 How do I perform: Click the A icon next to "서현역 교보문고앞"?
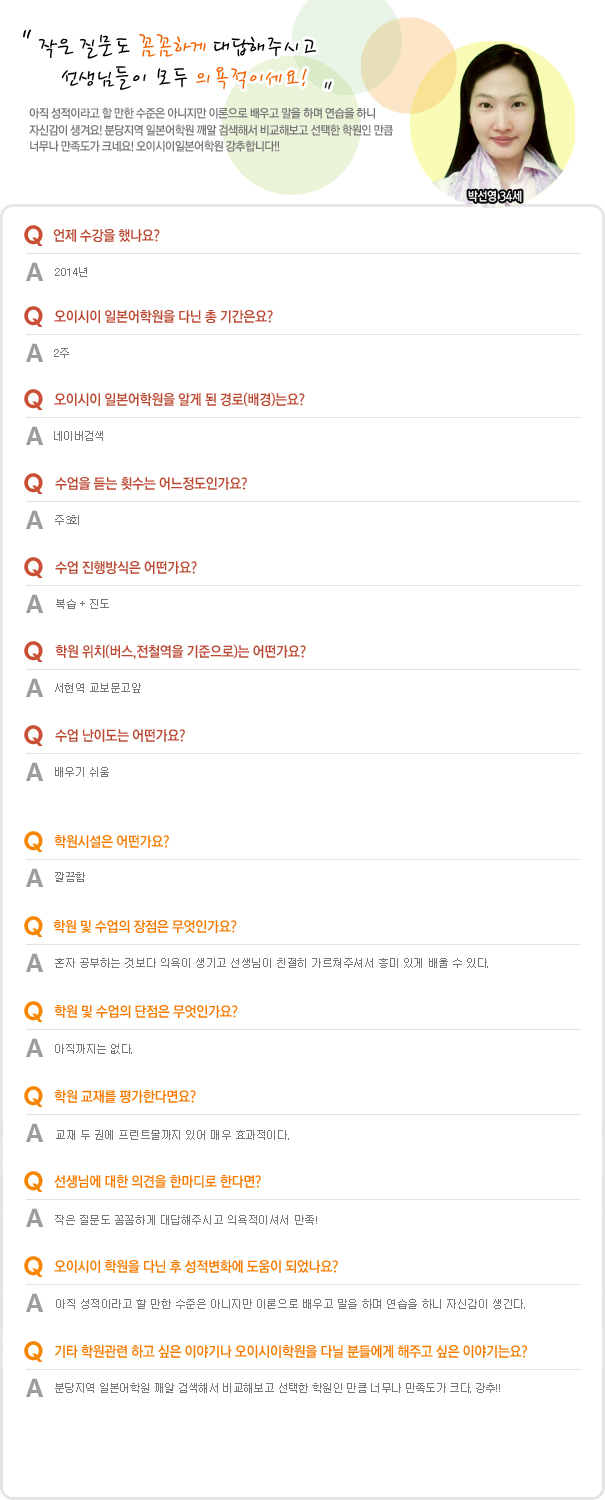coord(34,688)
